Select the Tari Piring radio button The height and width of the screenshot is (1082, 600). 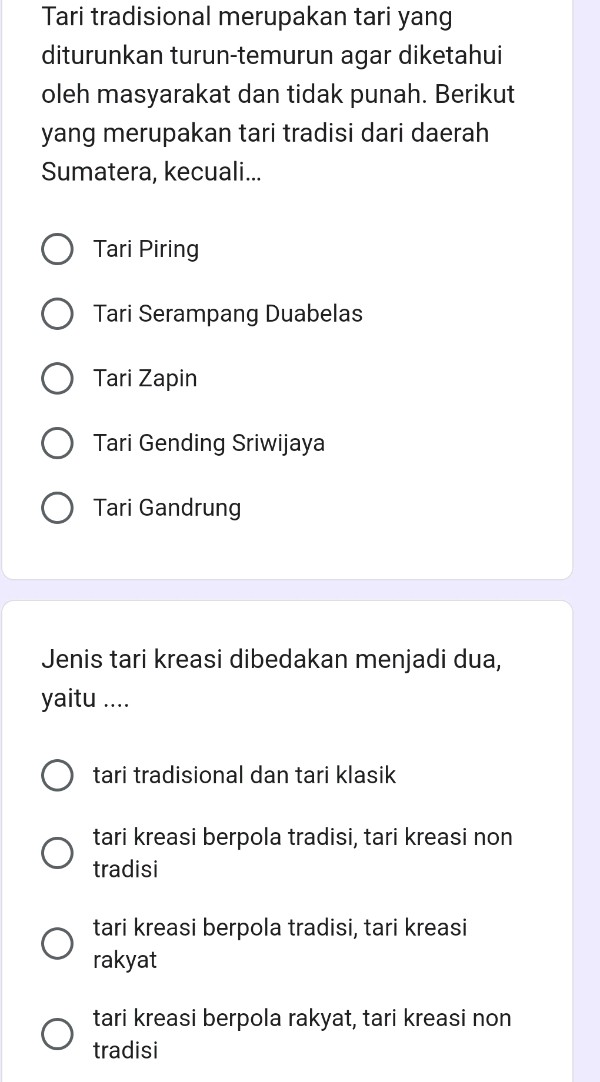pos(57,249)
